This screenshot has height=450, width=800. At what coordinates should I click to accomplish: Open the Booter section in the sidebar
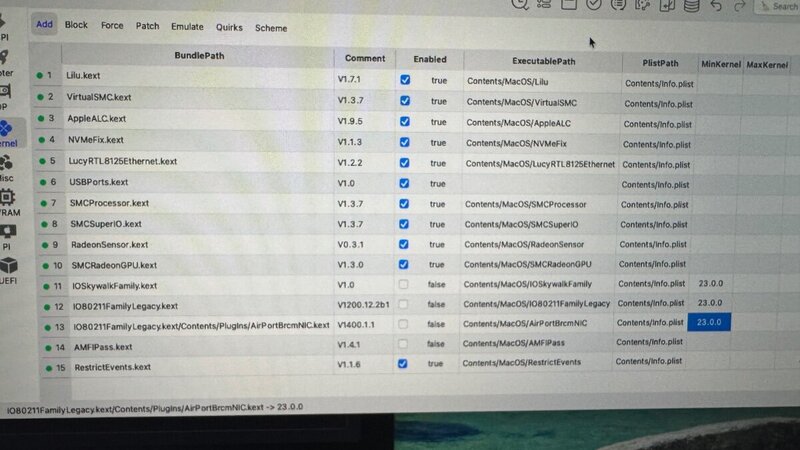coord(6,63)
